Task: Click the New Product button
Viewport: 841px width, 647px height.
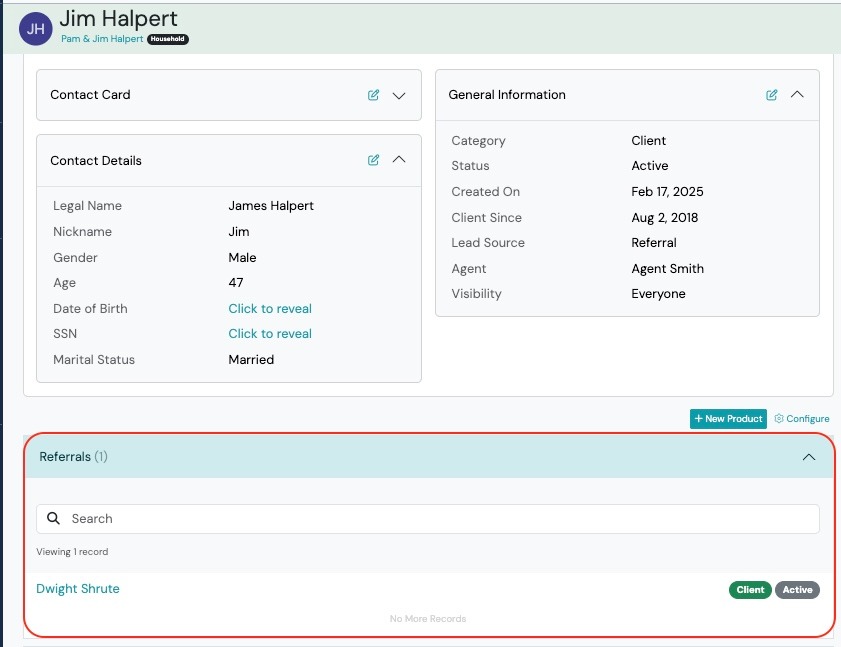Action: 728,418
